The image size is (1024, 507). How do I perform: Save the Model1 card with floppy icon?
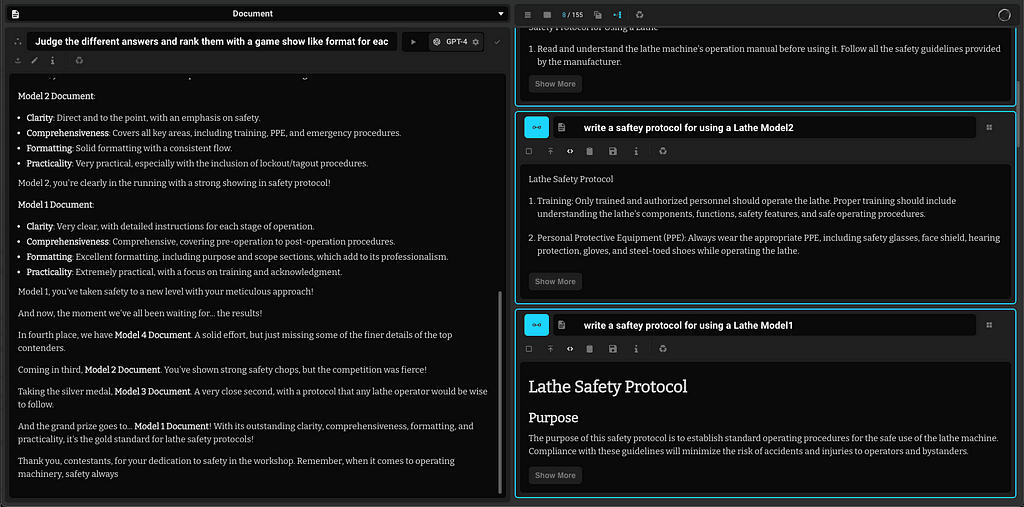613,349
